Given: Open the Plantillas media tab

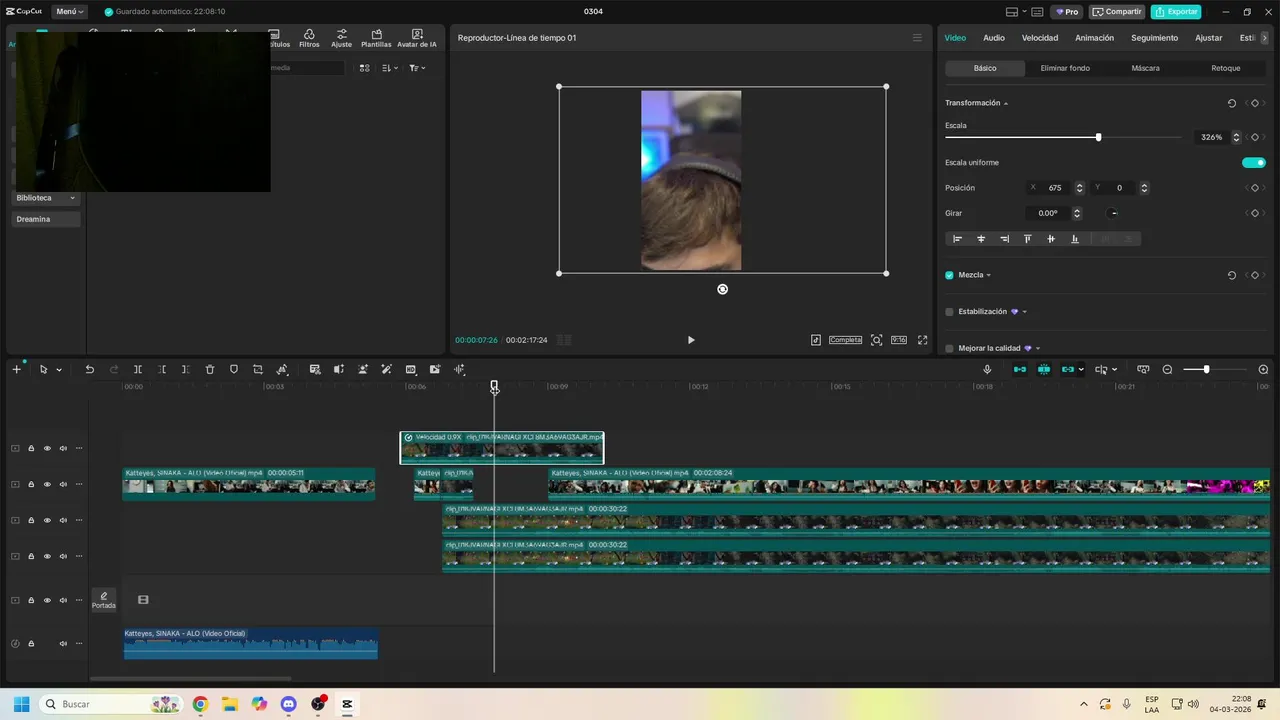Looking at the screenshot, I should click(376, 39).
